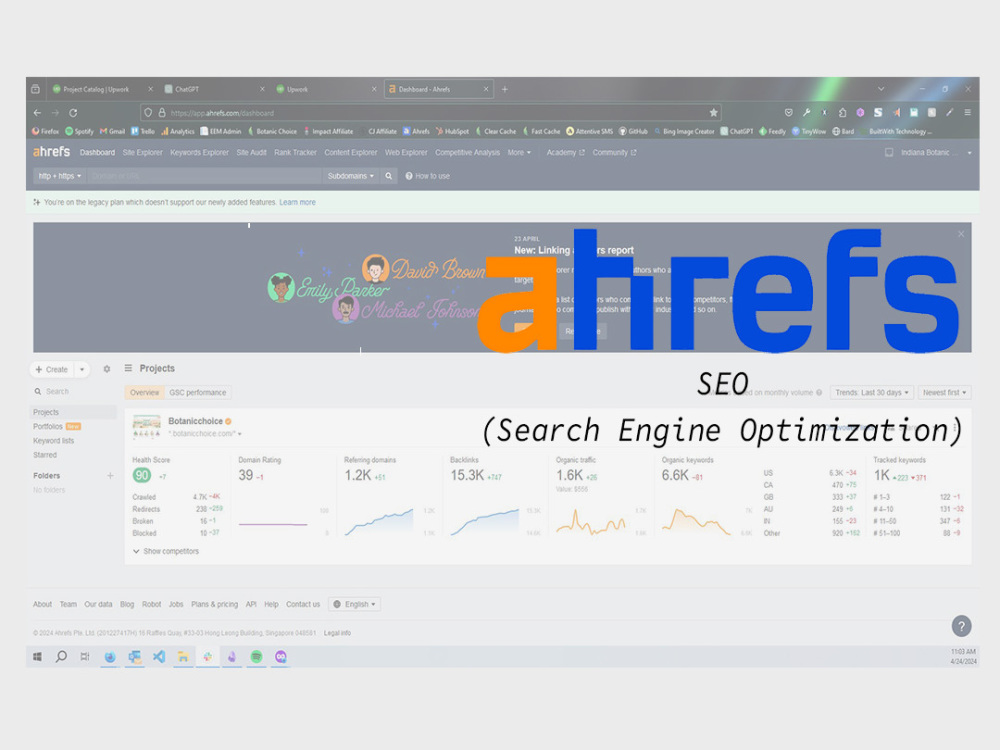The image size is (1000, 750).
Task: Open the Create button dropdown arrow
Action: pyautogui.click(x=82, y=369)
